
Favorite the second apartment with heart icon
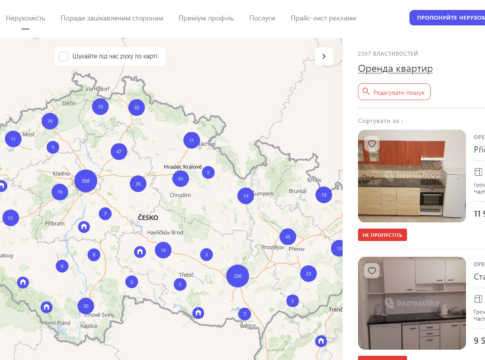pyautogui.click(x=372, y=270)
